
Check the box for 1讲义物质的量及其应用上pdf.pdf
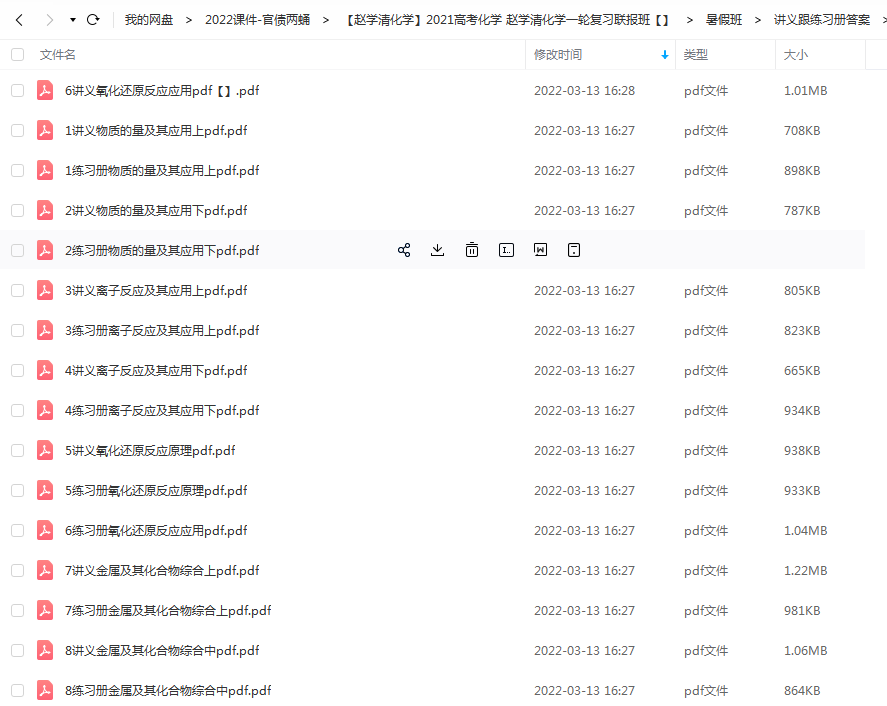pos(18,131)
